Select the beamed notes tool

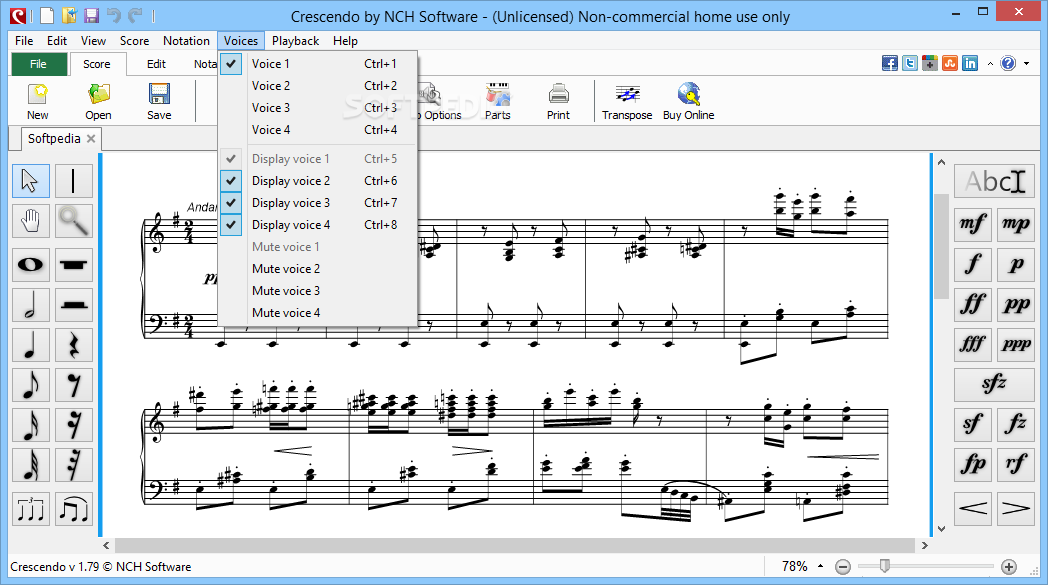pos(74,509)
